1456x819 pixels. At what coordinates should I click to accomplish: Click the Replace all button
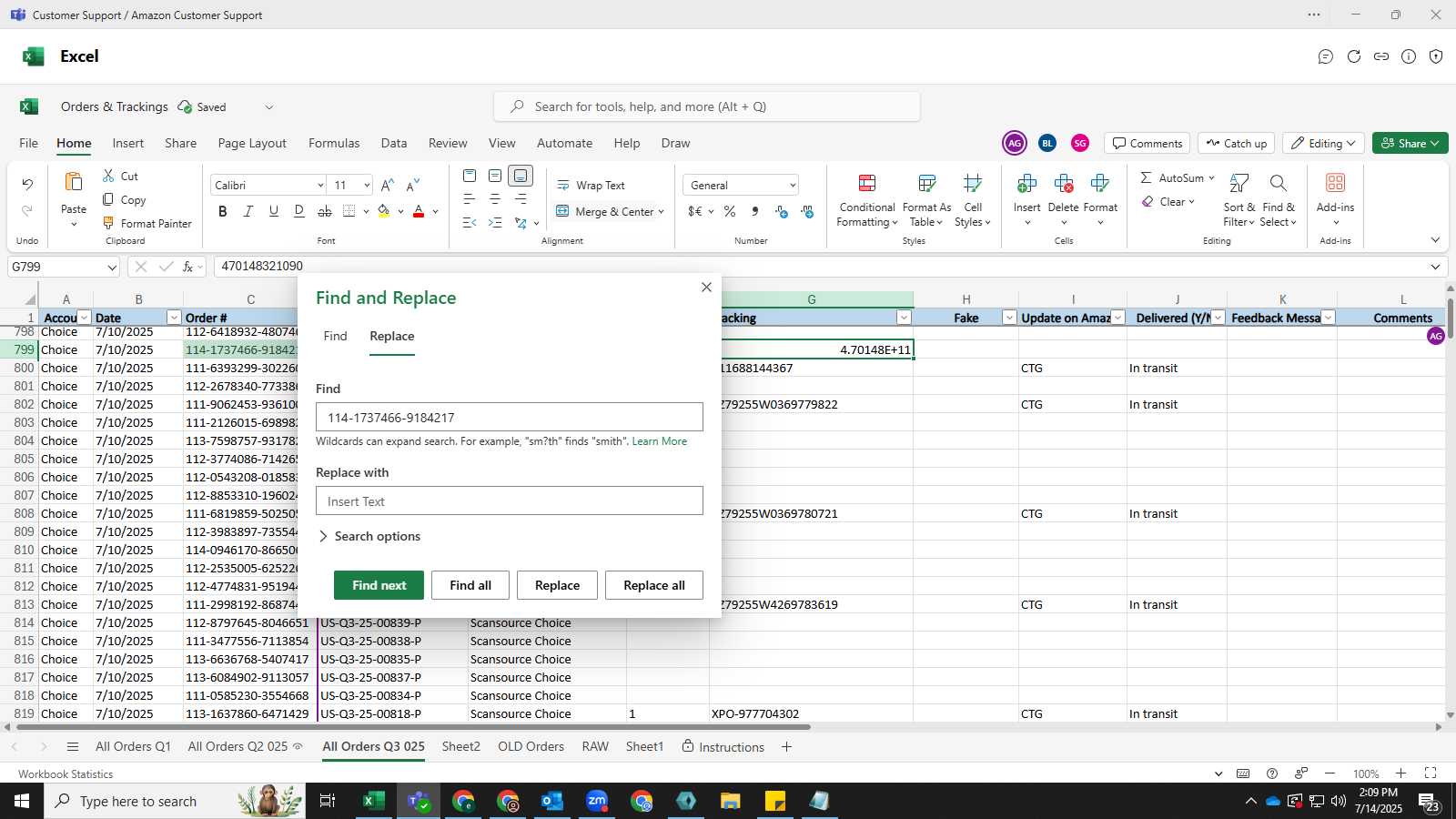point(654,585)
